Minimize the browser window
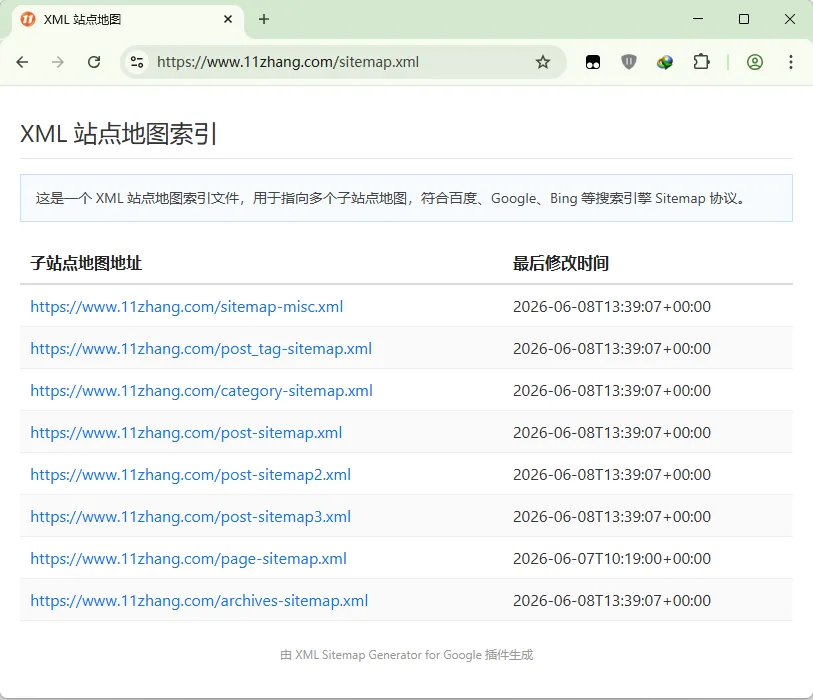Viewport: 813px width, 700px height. (x=698, y=19)
